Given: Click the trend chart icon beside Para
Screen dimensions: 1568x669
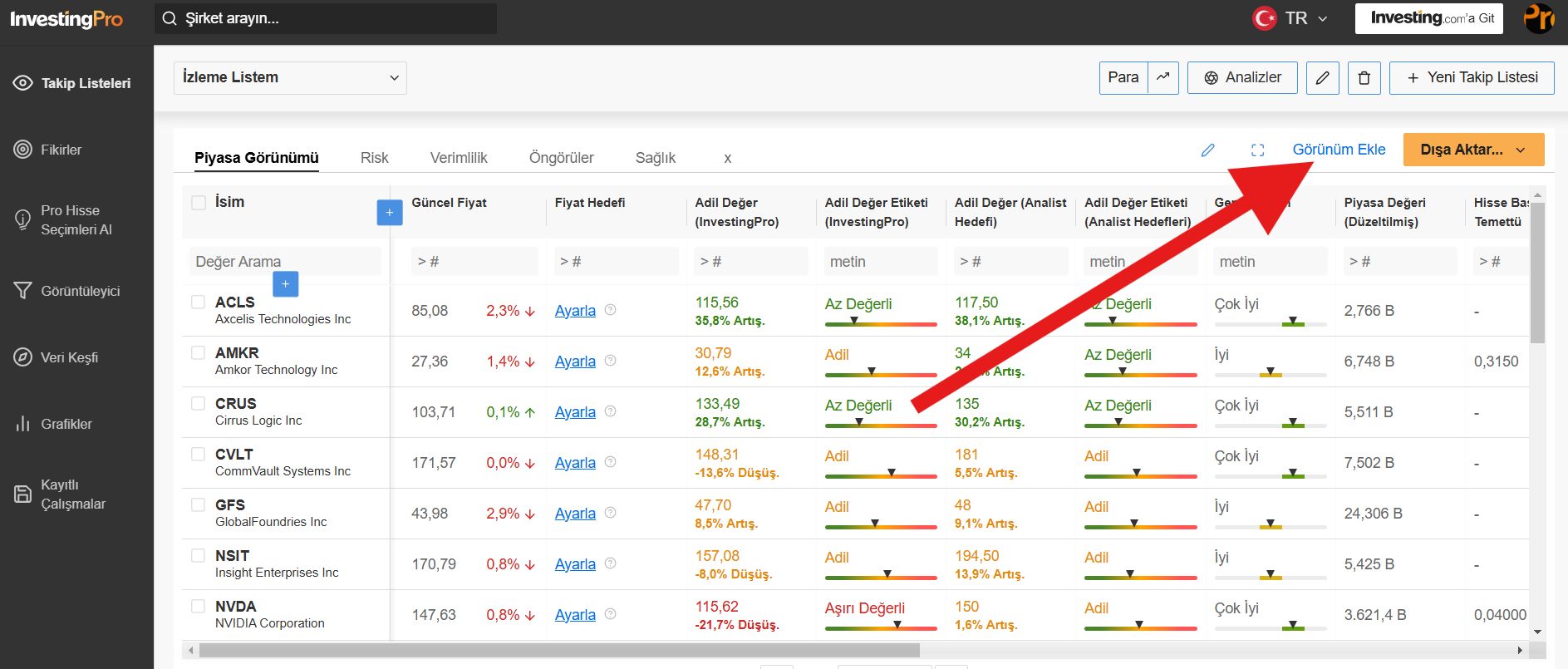Looking at the screenshot, I should (1163, 77).
